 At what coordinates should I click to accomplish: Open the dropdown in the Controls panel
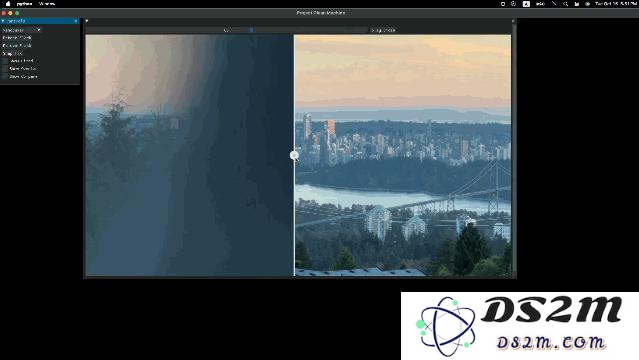[21, 30]
